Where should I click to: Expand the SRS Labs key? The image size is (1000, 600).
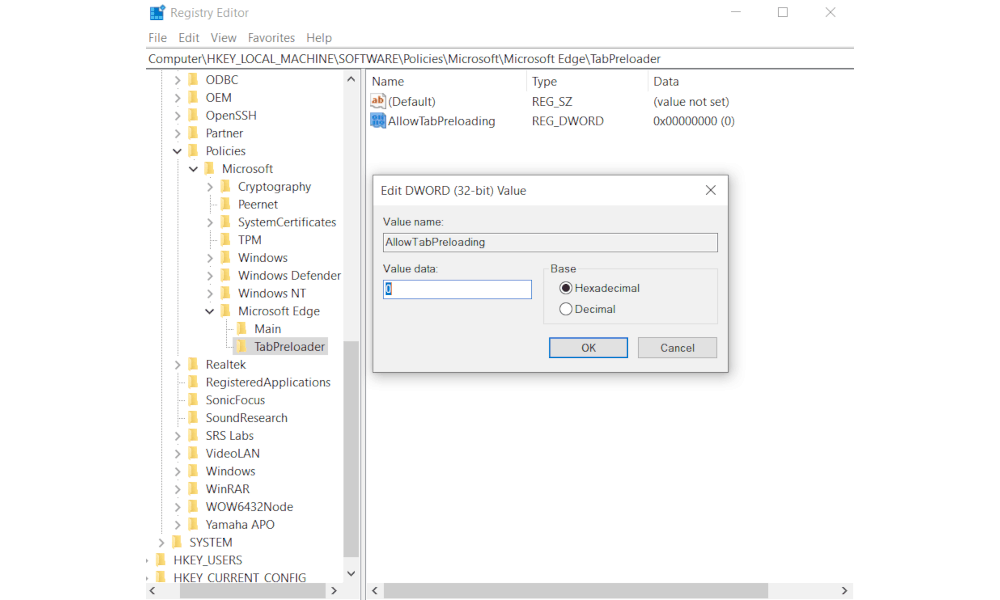pos(177,435)
